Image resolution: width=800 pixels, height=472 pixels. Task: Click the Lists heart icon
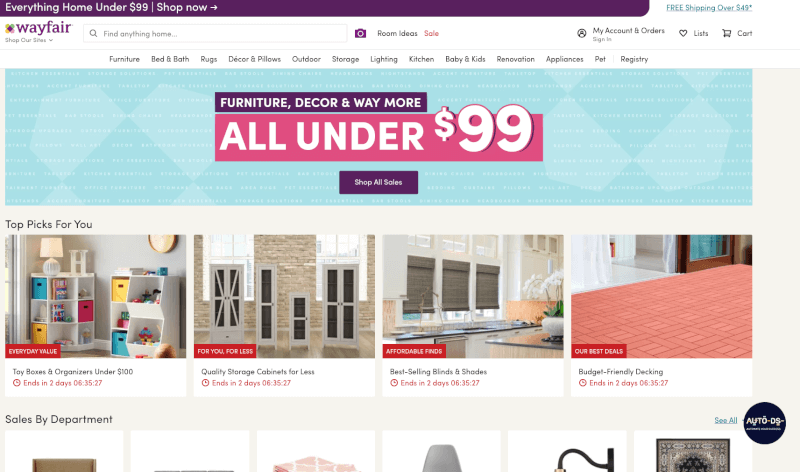[x=683, y=33]
